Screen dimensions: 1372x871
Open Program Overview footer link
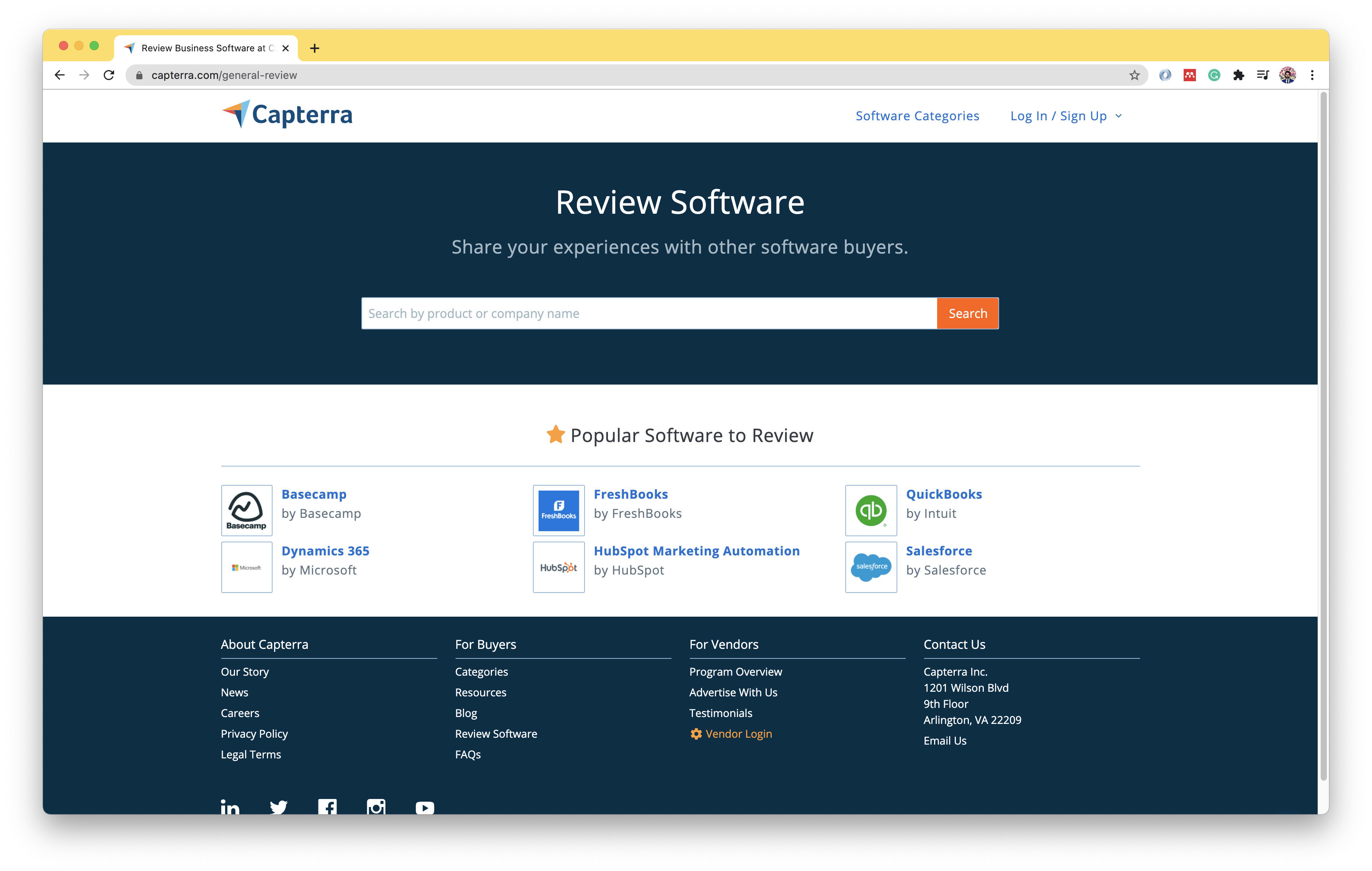(x=735, y=671)
